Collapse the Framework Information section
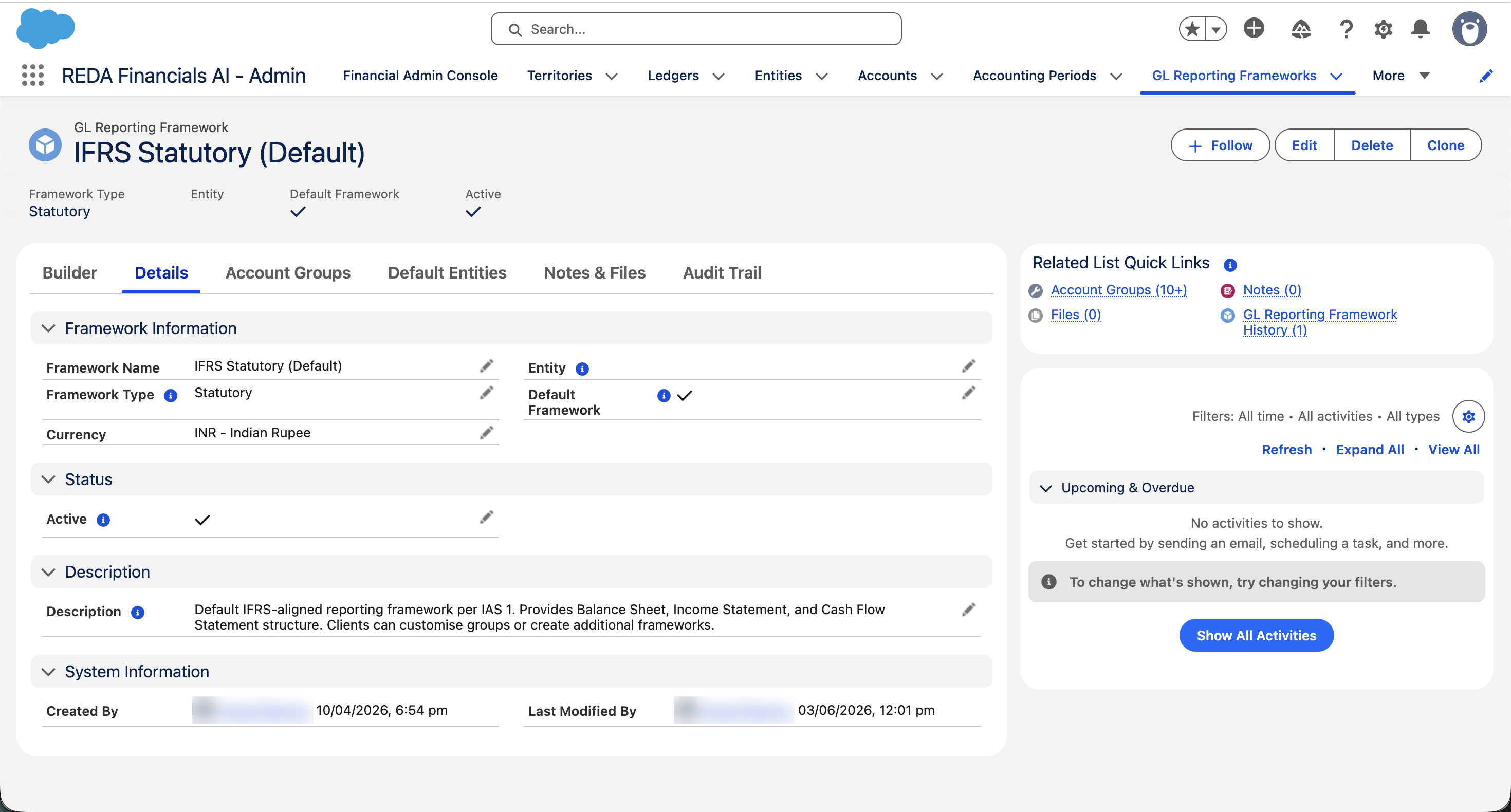Screen dimensions: 1511x812 coord(48,328)
